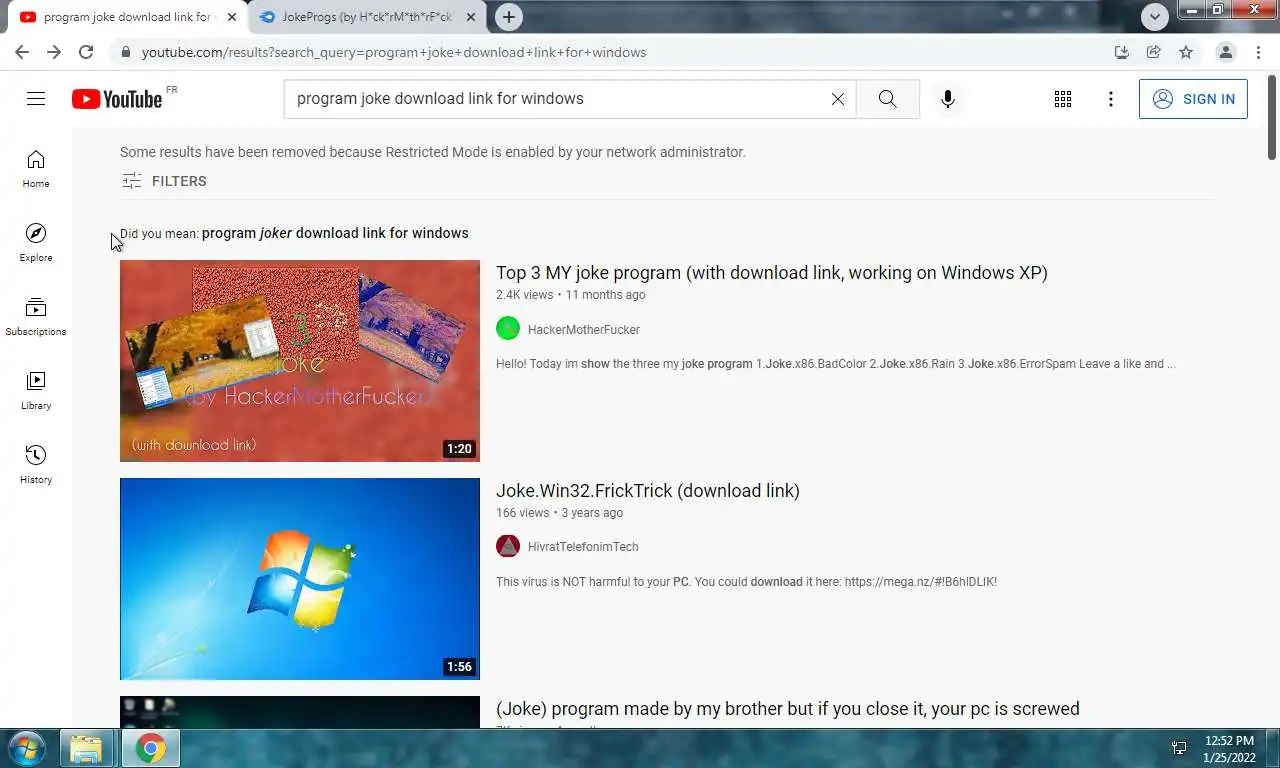Screen dimensions: 1280x768
Task: Open Library in the sidebar
Action: pyautogui.click(x=36, y=391)
